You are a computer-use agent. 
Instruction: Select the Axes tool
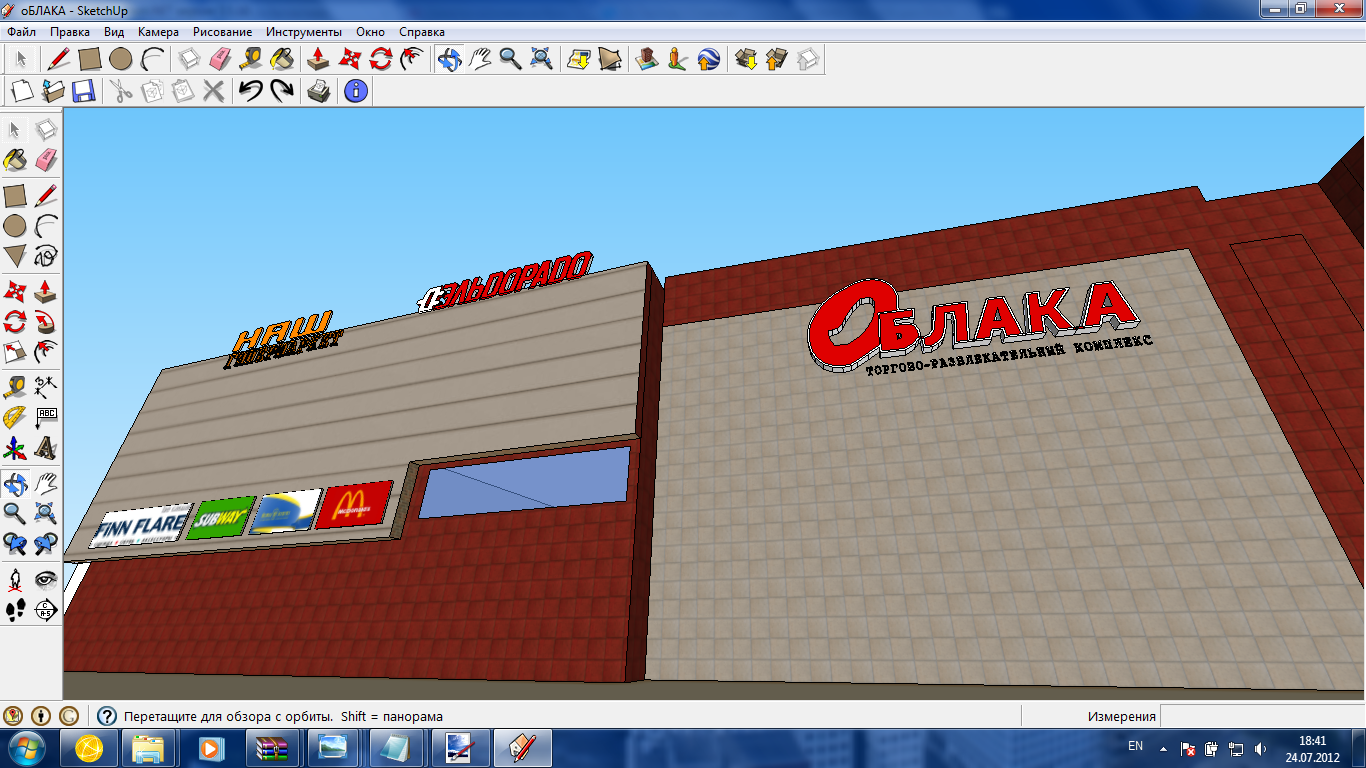pos(15,447)
